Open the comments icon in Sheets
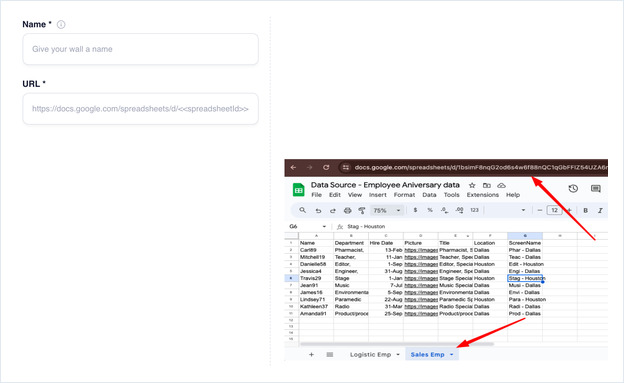Screen dimensions: 624x383 click(x=596, y=189)
